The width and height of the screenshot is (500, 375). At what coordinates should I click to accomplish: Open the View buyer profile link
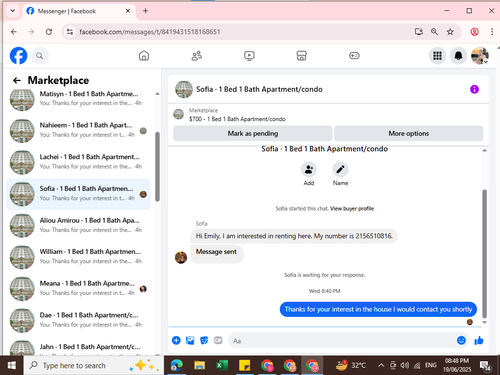coord(352,209)
